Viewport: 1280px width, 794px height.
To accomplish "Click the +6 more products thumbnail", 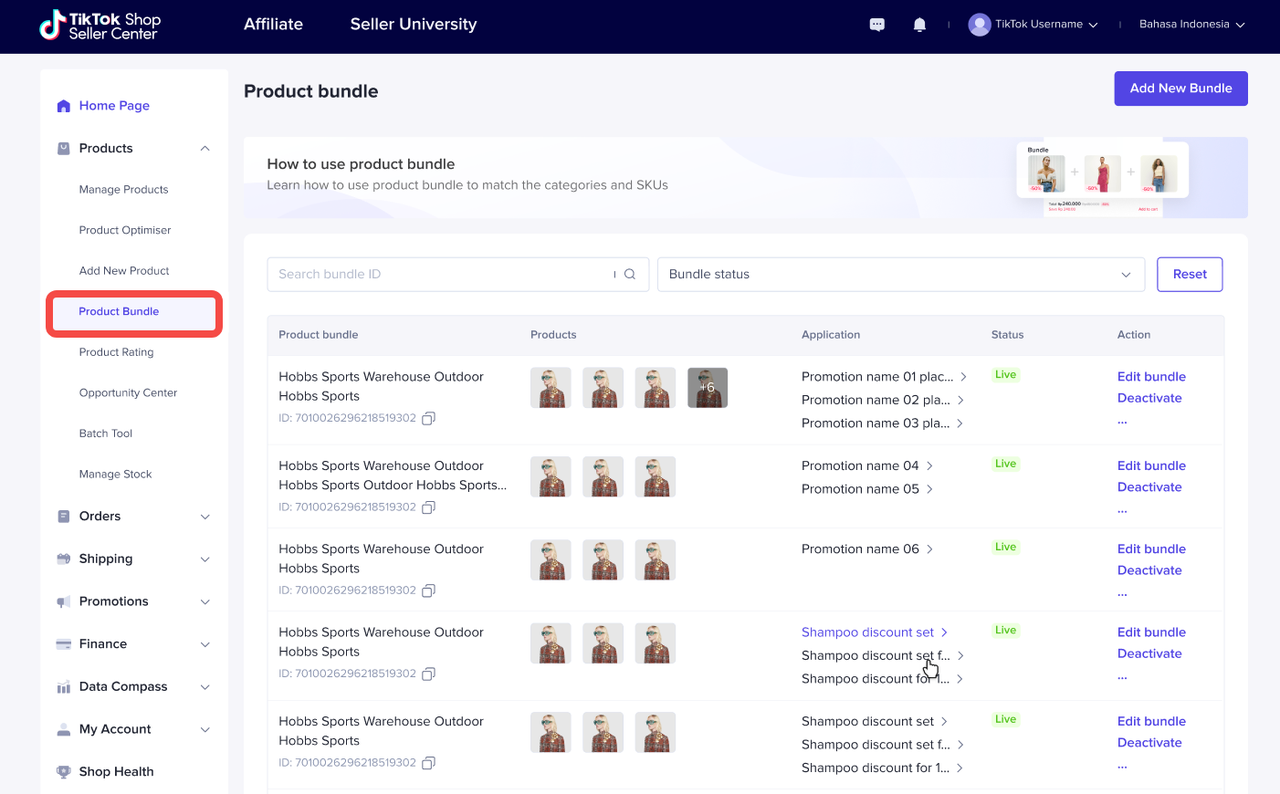I will pyautogui.click(x=707, y=388).
